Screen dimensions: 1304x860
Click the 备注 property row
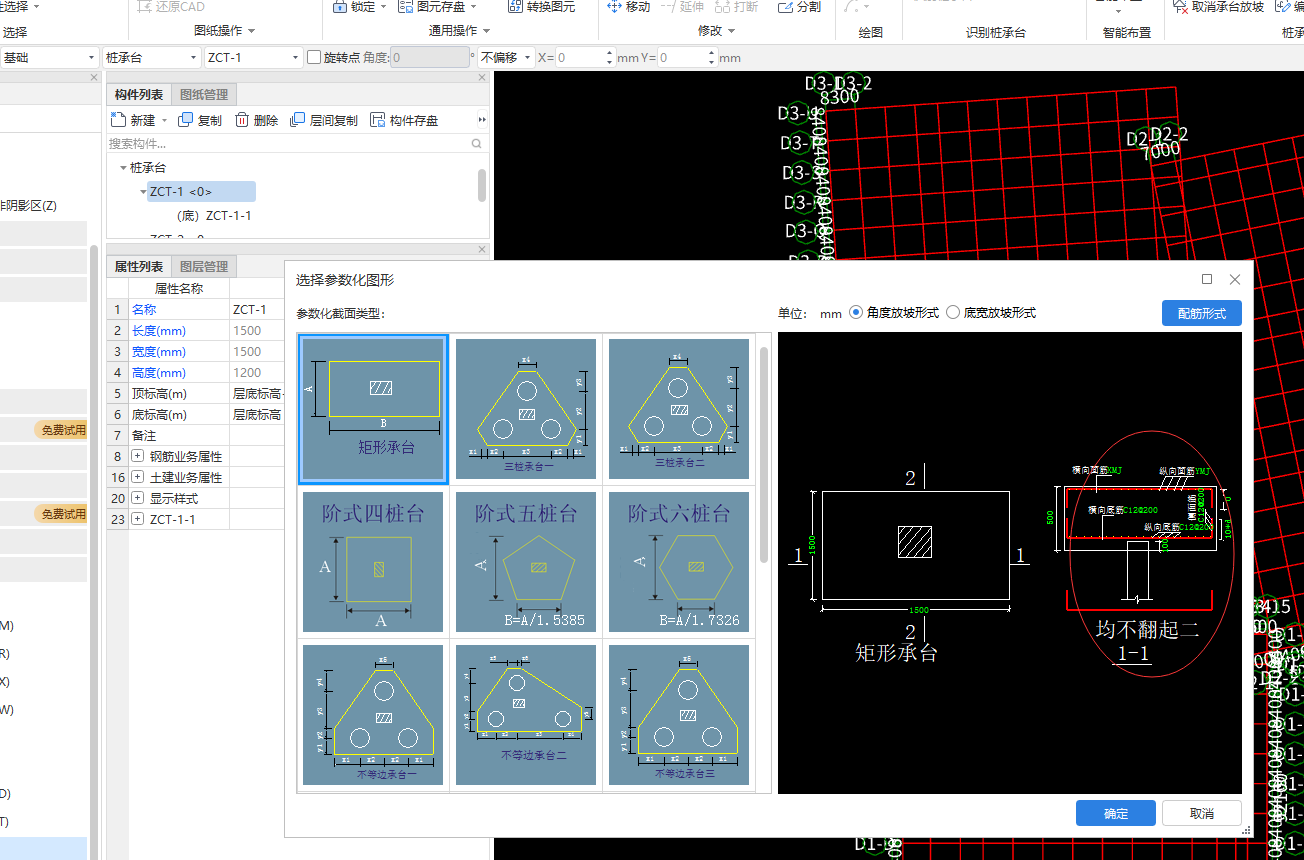[x=196, y=436]
